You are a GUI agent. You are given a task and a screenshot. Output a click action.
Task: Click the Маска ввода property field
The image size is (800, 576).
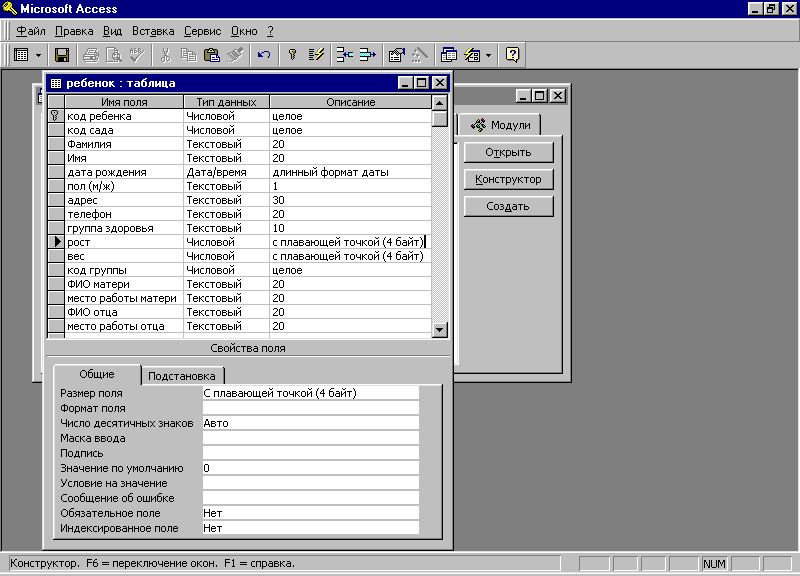[311, 438]
